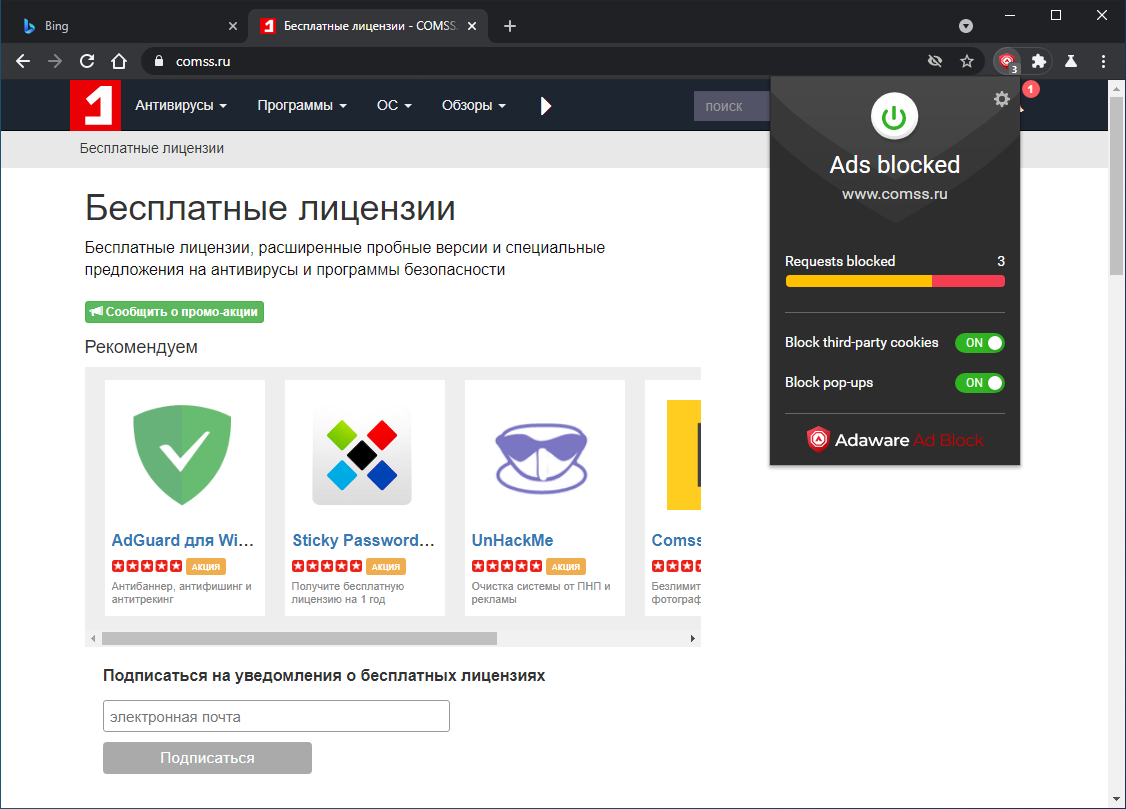The width and height of the screenshot is (1126, 809).
Task: Toggle Block third-party cookies switch
Action: [x=980, y=342]
